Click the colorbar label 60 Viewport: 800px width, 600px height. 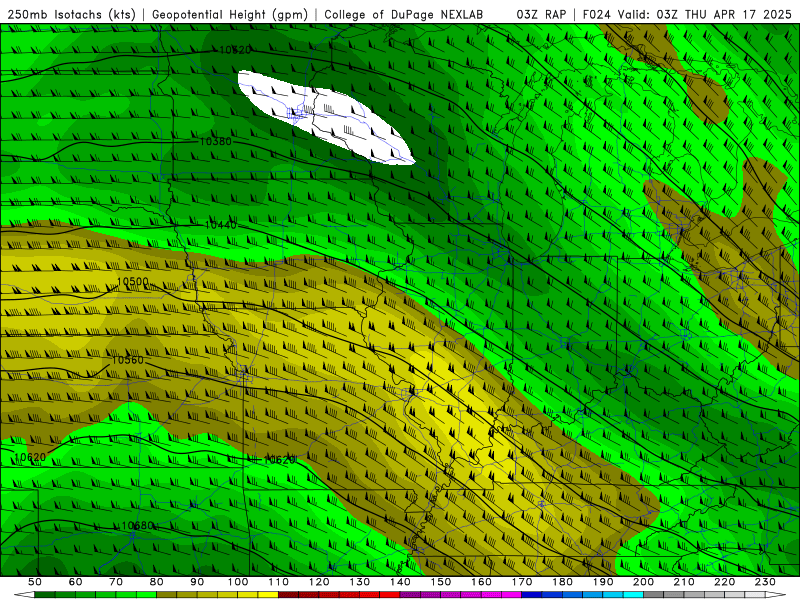[76, 582]
